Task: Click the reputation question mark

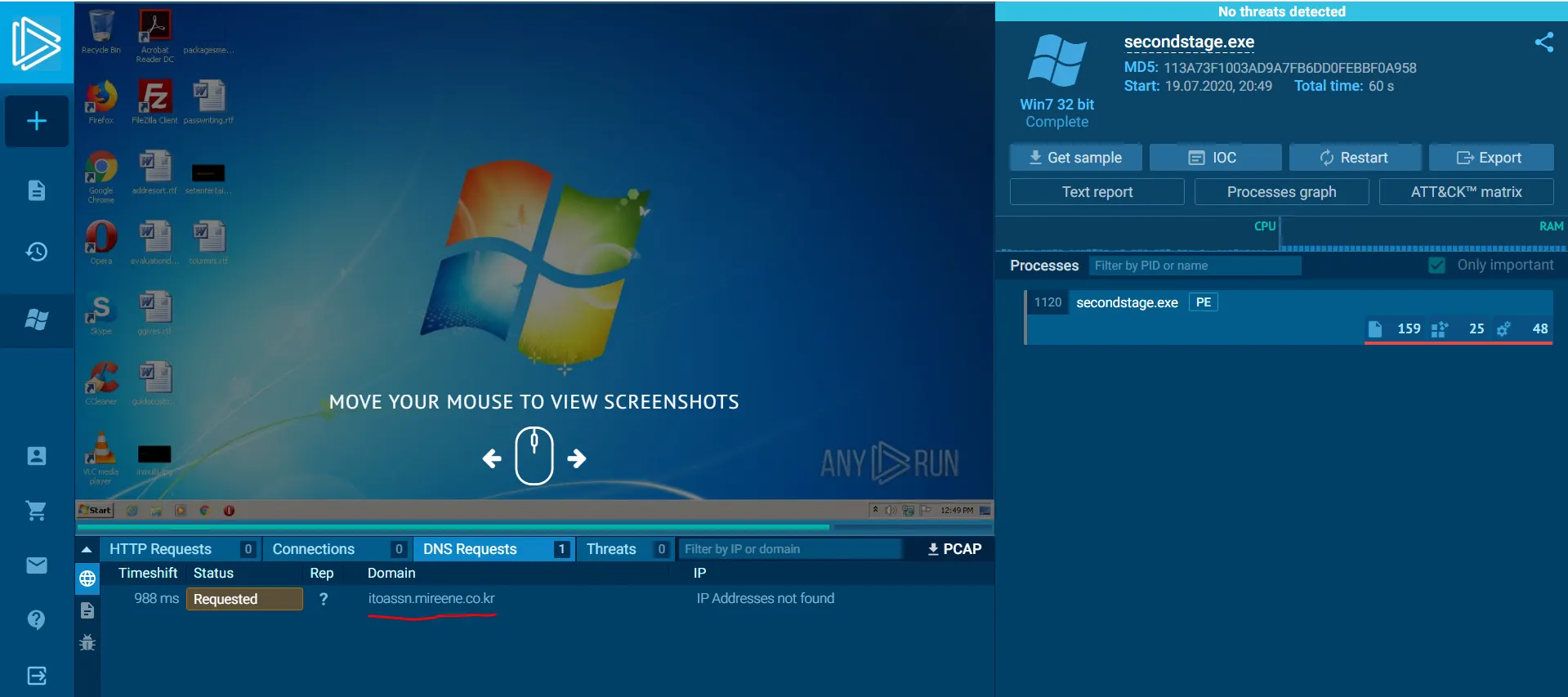Action: pyautogui.click(x=324, y=599)
